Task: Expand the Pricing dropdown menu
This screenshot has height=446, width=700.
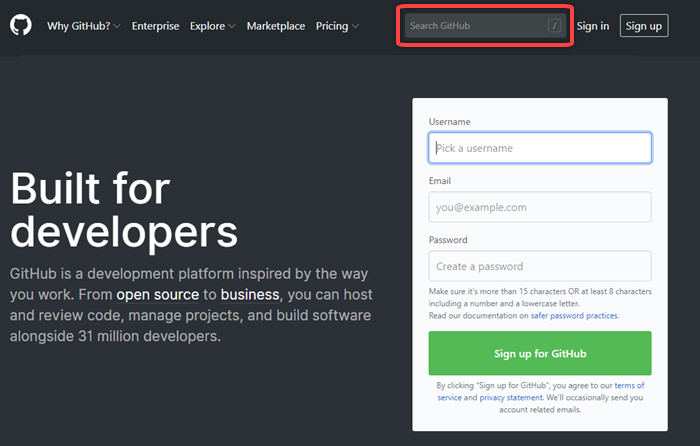Action: pyautogui.click(x=337, y=26)
